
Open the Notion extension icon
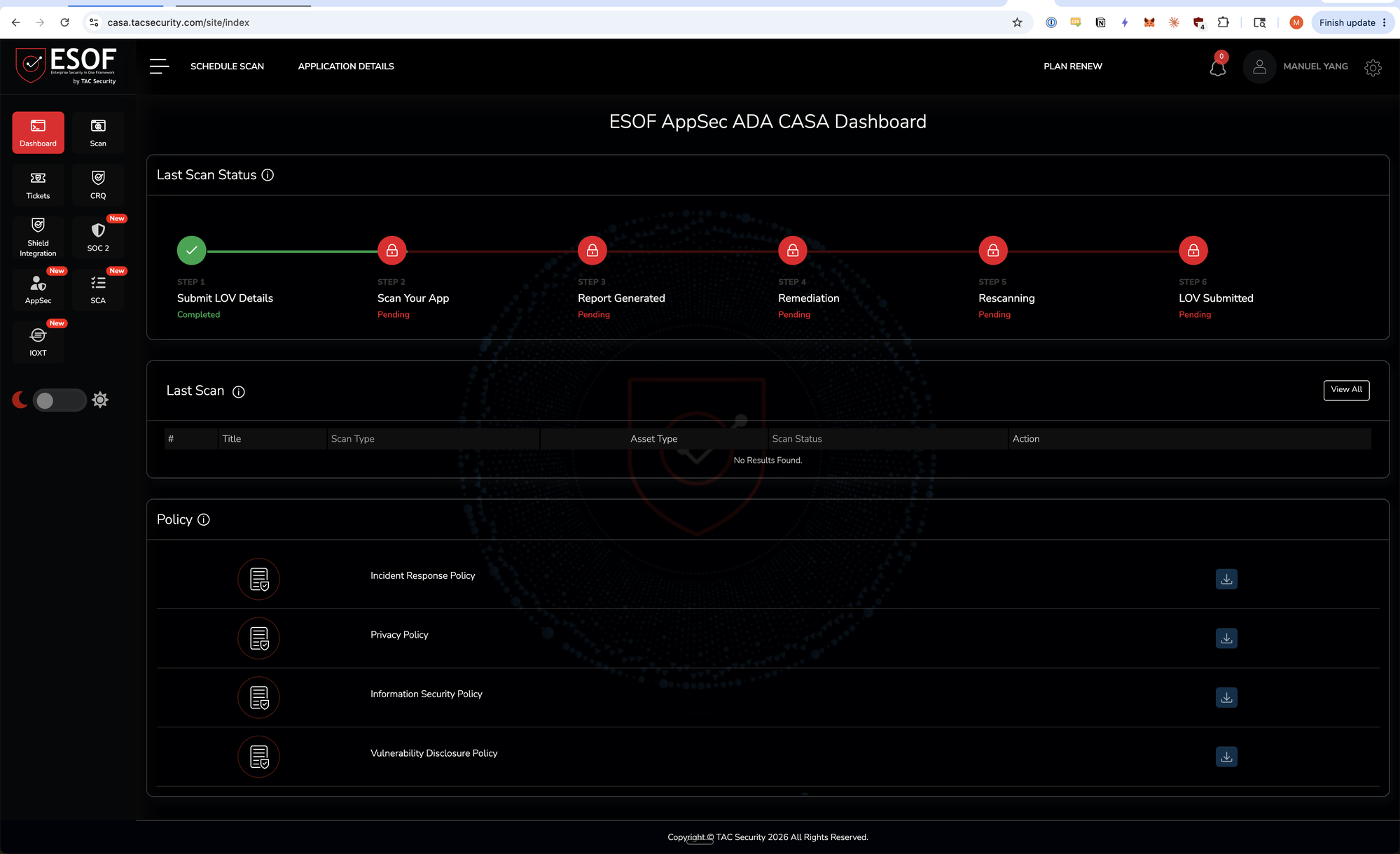click(1100, 22)
